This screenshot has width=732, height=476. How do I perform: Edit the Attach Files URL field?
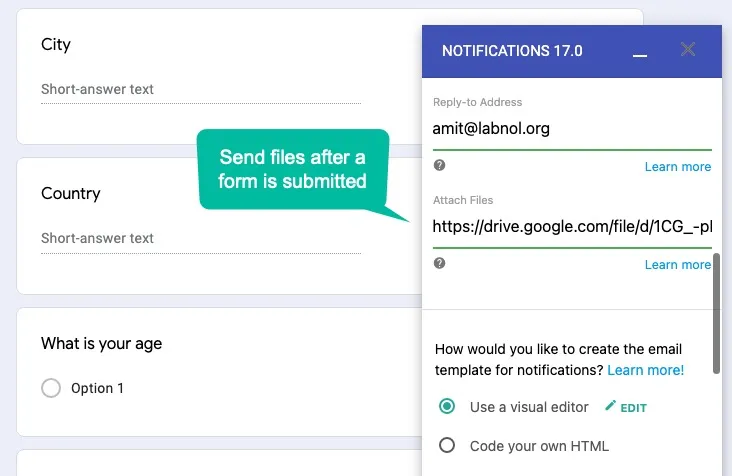572,227
